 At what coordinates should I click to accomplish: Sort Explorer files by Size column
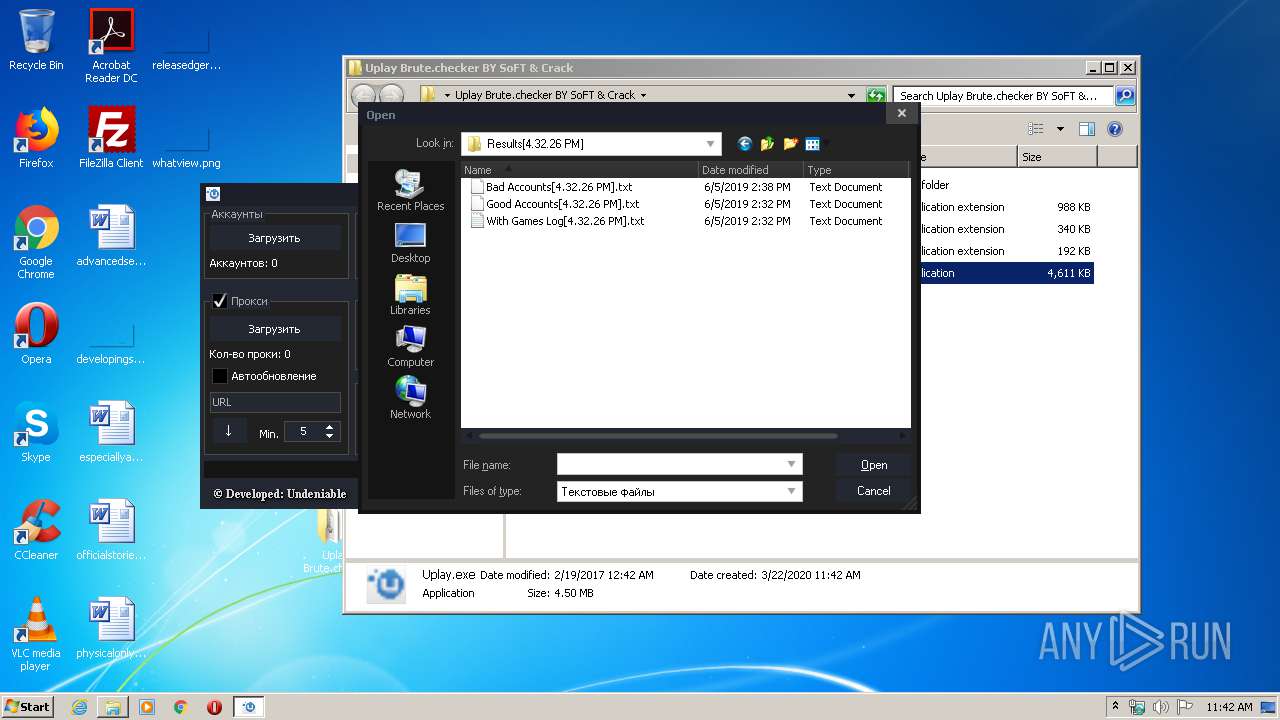point(1057,157)
